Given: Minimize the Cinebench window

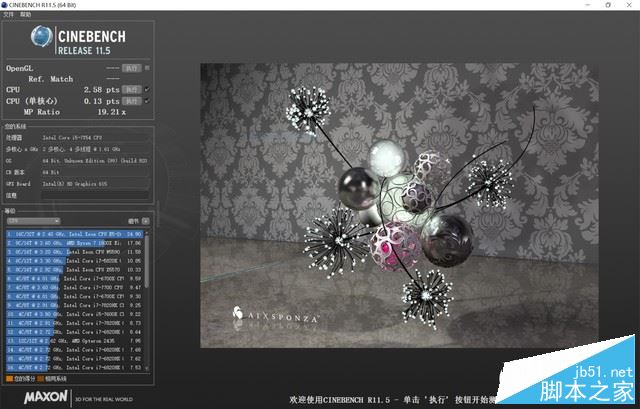Looking at the screenshot, I should [588, 5].
